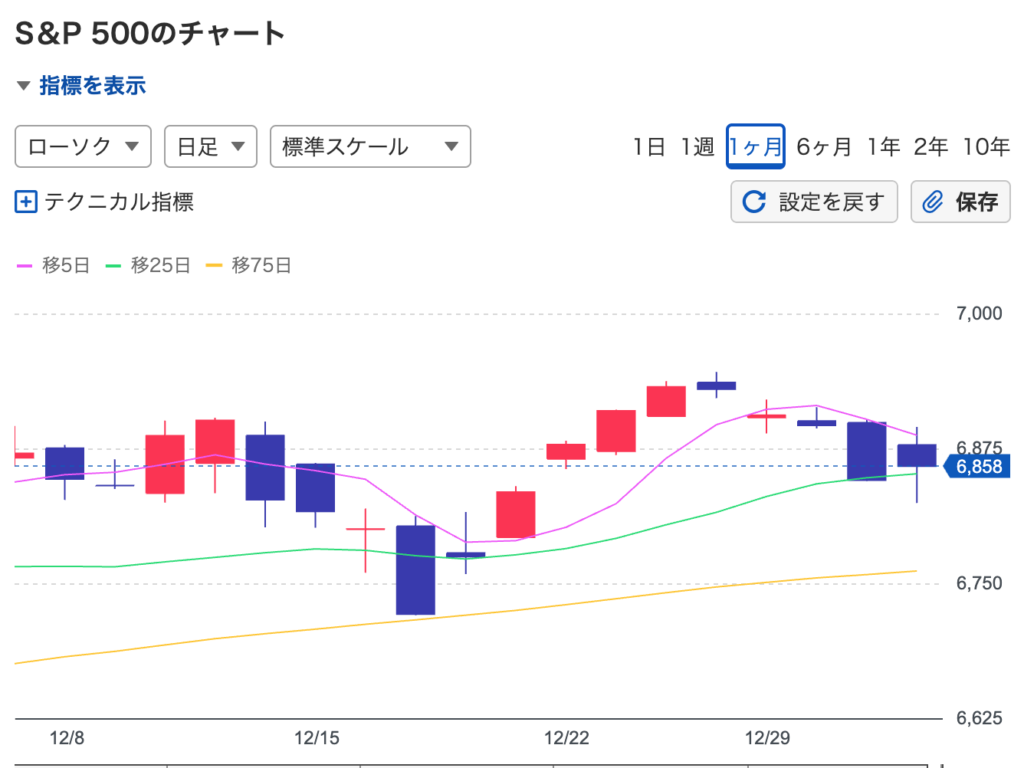Click the blue 6,858 current price tag

point(976,467)
